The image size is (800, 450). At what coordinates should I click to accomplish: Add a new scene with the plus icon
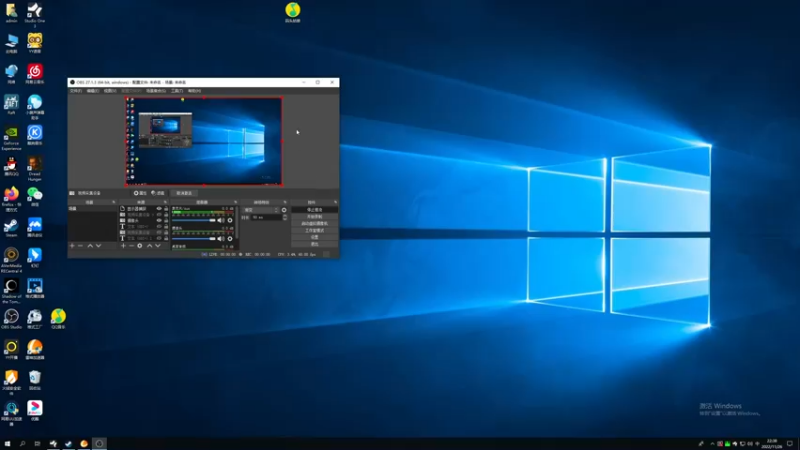coord(72,246)
